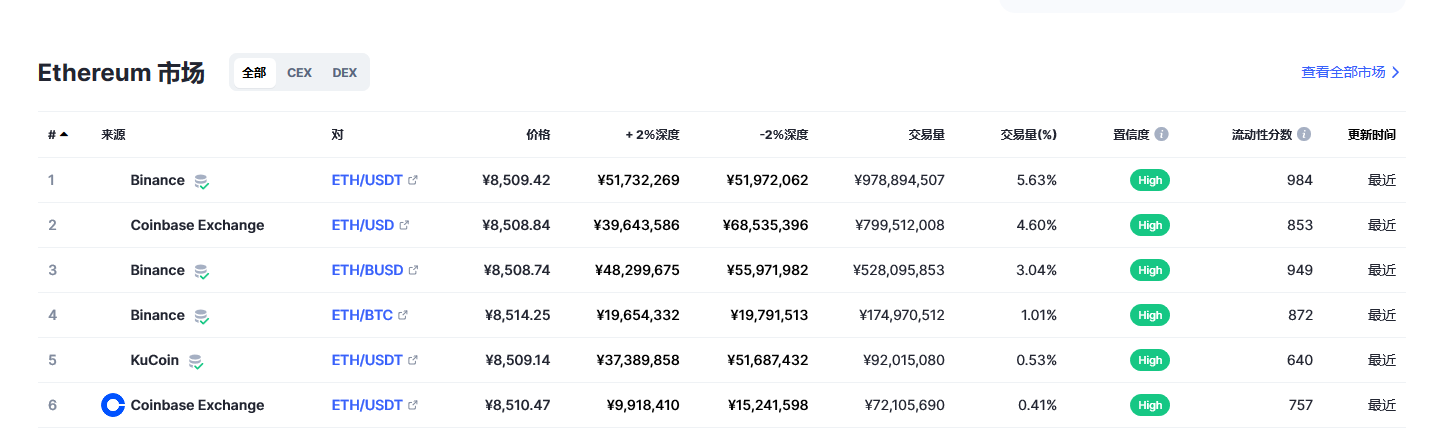Click the +2%深度 column header
The width and height of the screenshot is (1450, 430).
652,134
